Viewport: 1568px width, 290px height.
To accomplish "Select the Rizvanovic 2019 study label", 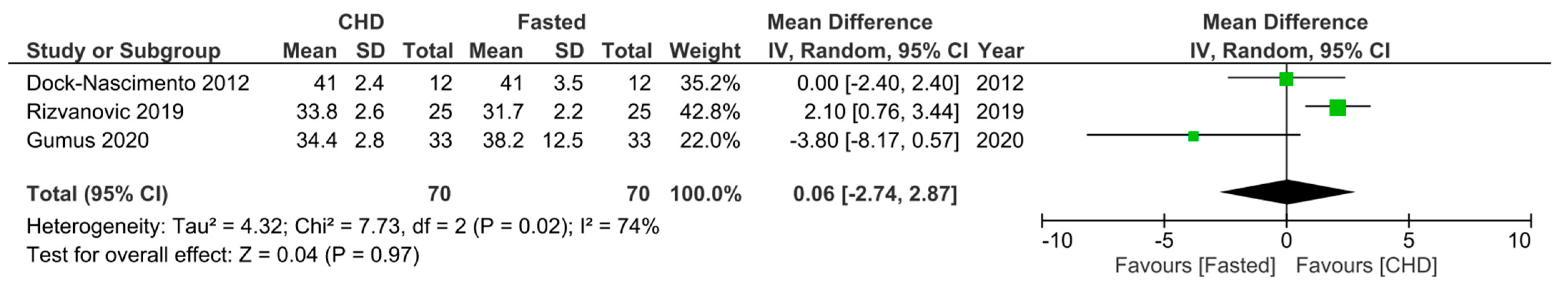I will pyautogui.click(x=105, y=111).
